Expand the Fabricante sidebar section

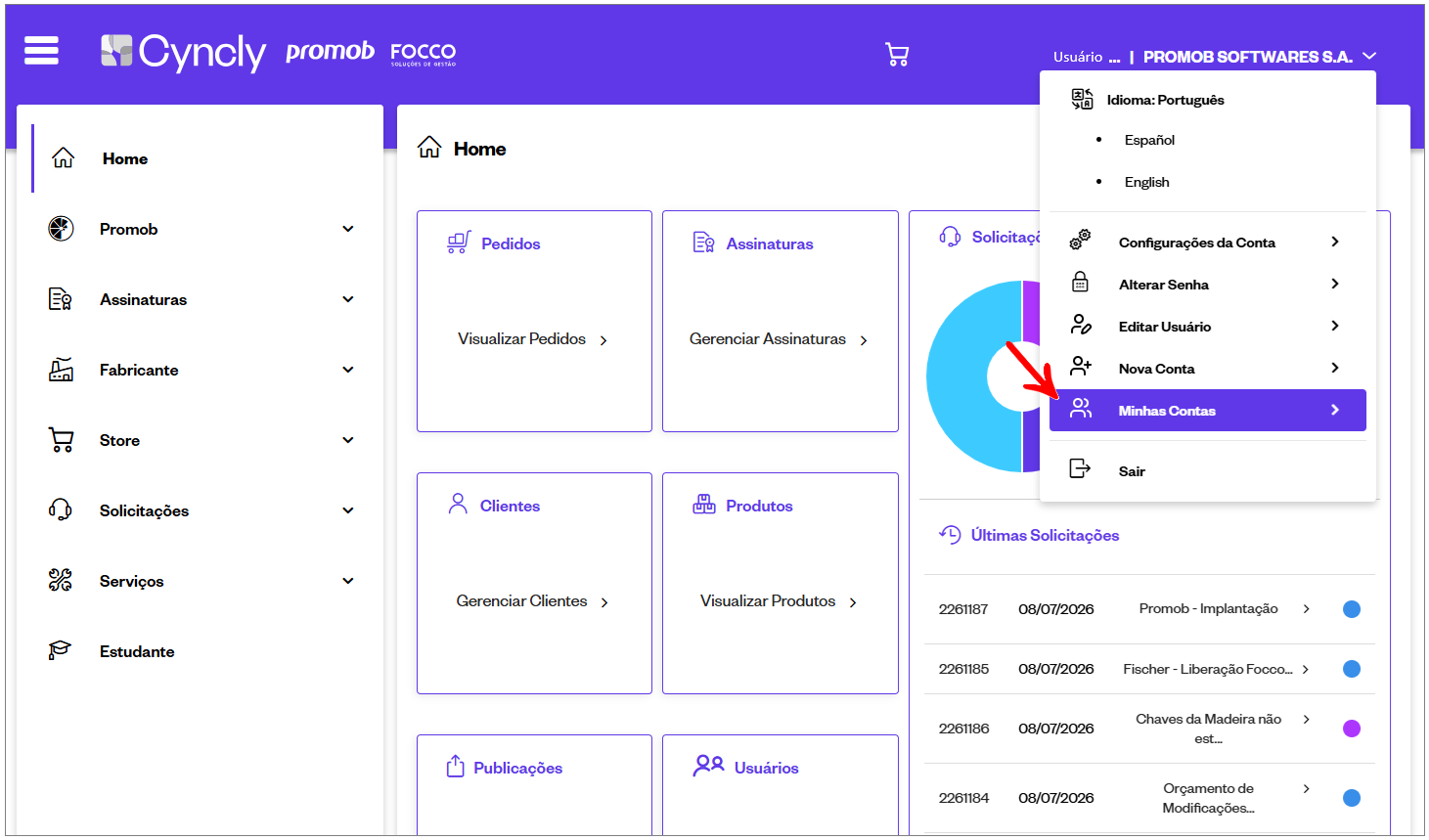[x=348, y=370]
